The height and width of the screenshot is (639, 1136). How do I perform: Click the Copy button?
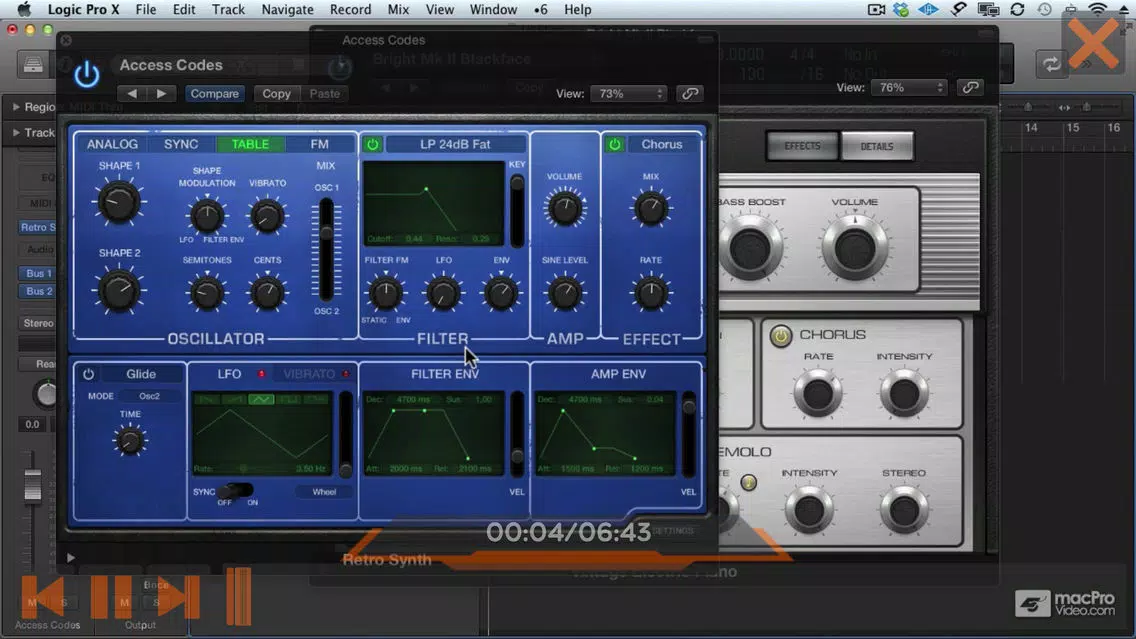276,93
